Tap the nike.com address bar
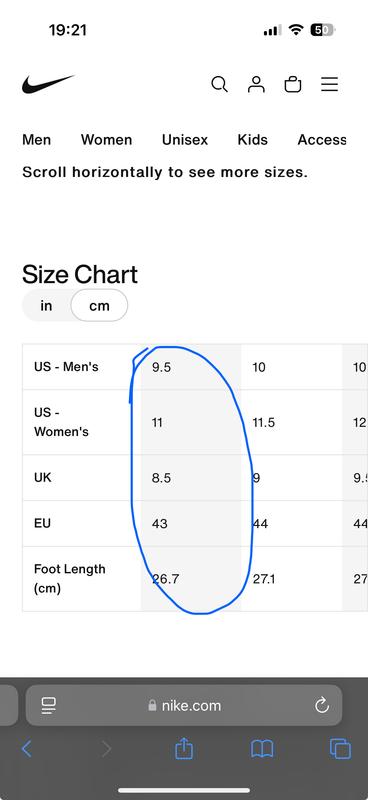This screenshot has width=368, height=800. point(184,706)
